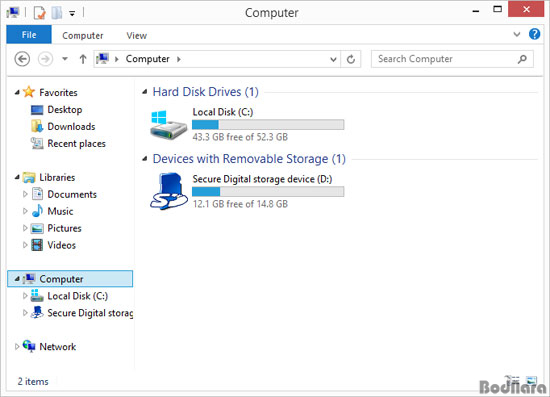
Task: Minimize the Computer window
Action: (476, 11)
